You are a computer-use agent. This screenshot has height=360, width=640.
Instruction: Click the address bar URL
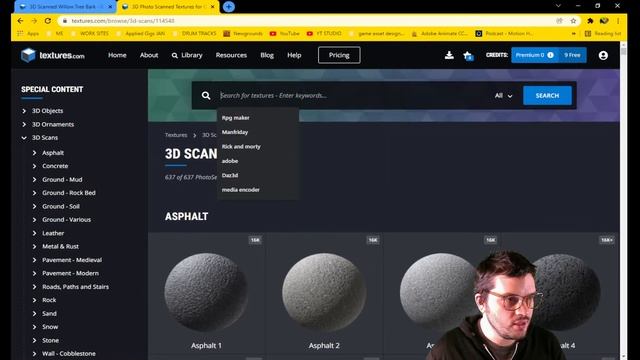[123, 21]
